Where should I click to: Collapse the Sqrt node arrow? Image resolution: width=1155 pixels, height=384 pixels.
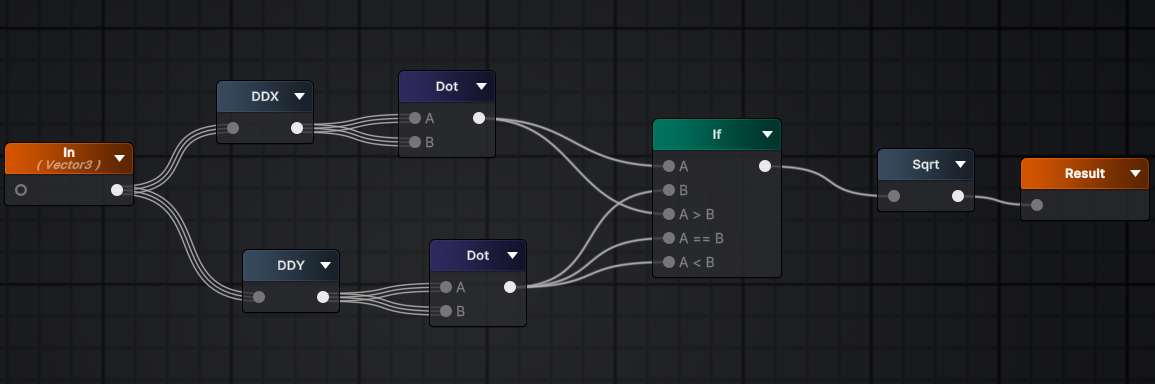(960, 164)
